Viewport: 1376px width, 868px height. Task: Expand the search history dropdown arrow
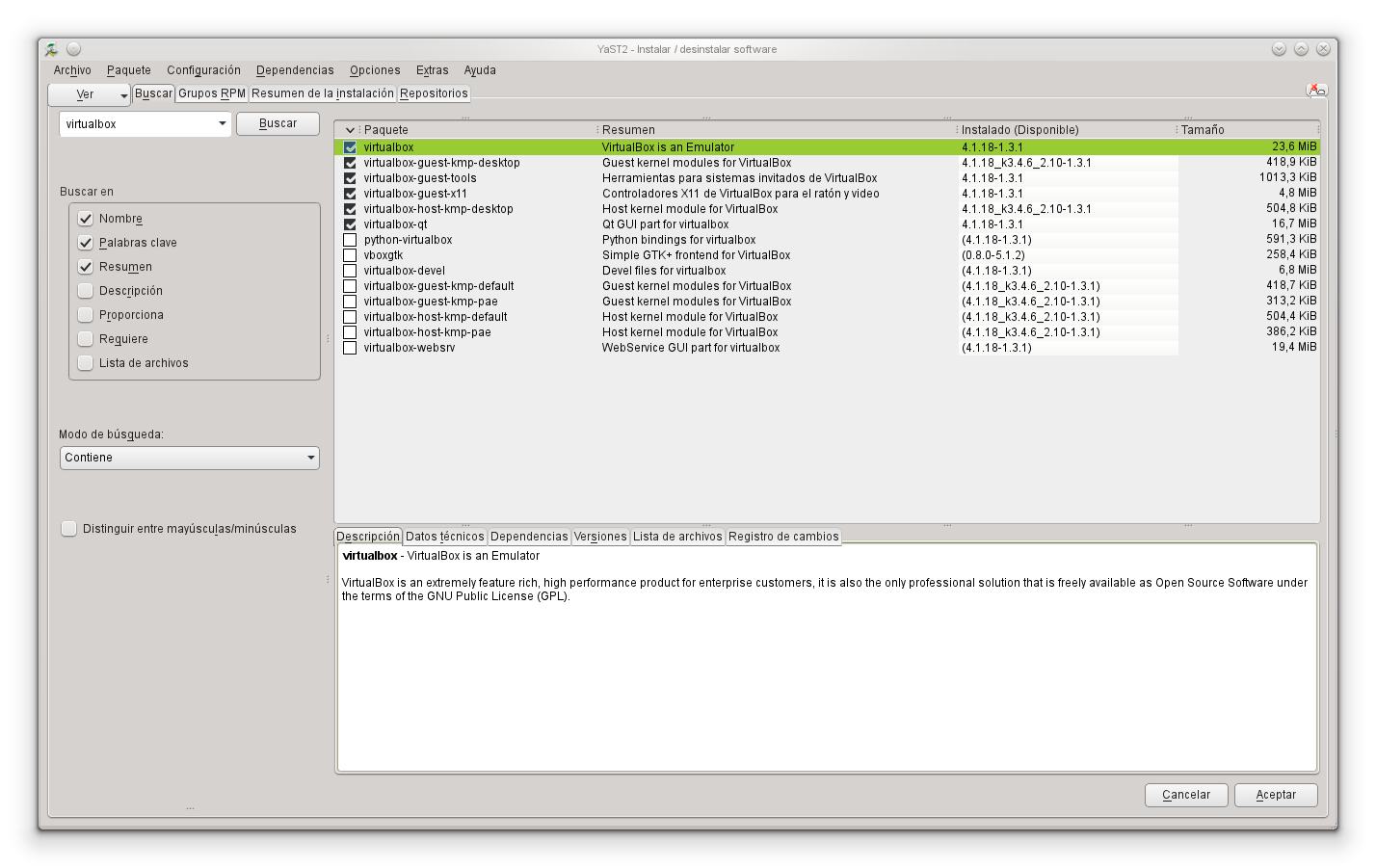pyautogui.click(x=223, y=124)
